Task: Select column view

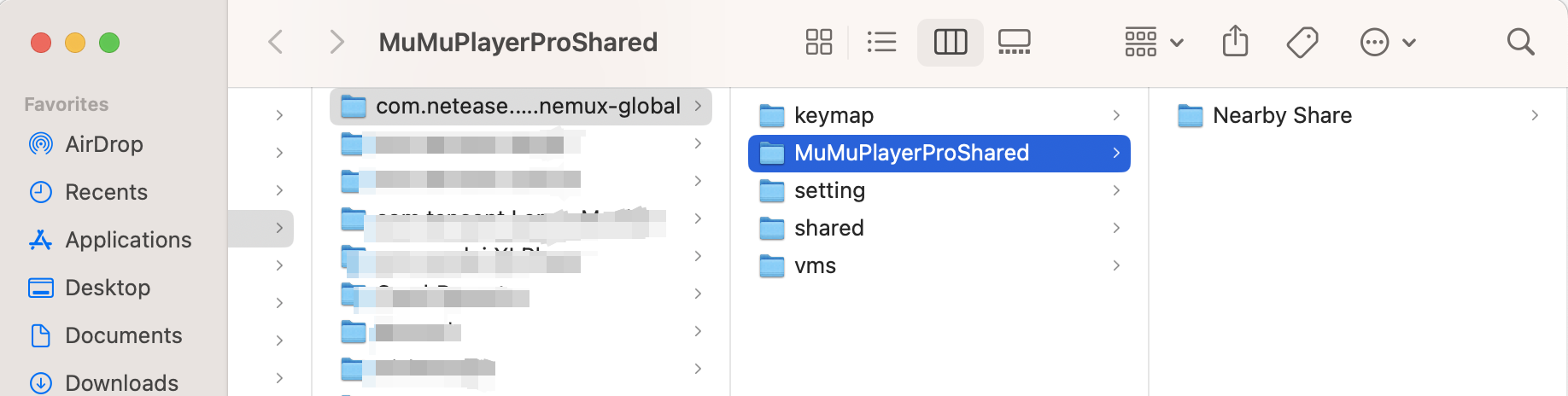Action: (951, 42)
